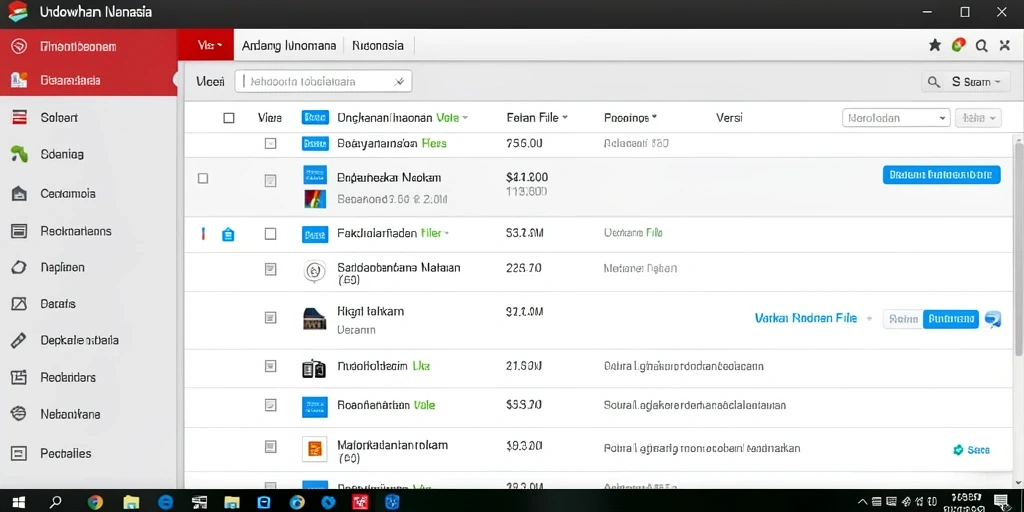Tick the checkbox of Mafortkadantan tolkam
This screenshot has height=512, width=1024.
pyautogui.click(x=270, y=447)
